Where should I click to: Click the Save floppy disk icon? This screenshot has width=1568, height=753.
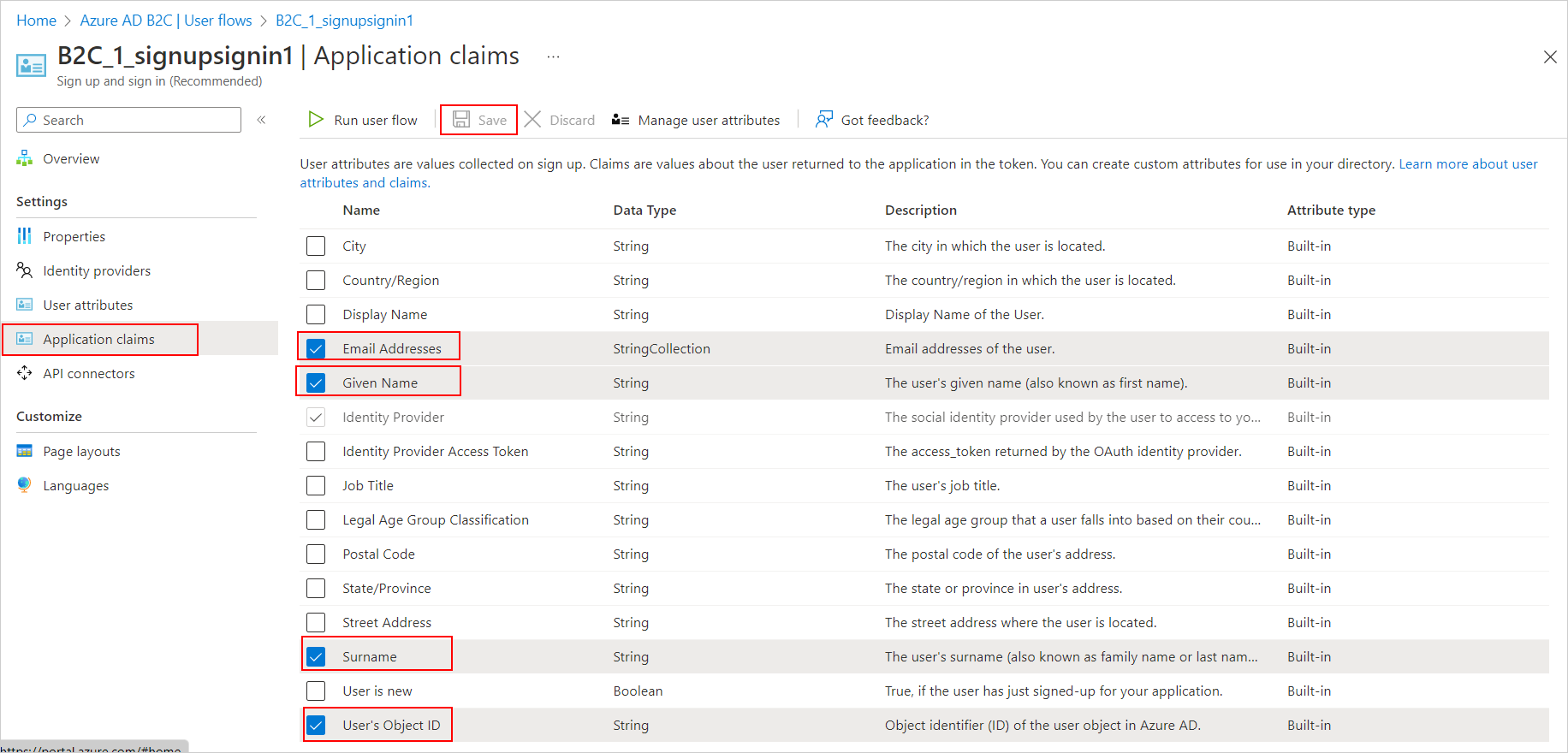point(460,119)
